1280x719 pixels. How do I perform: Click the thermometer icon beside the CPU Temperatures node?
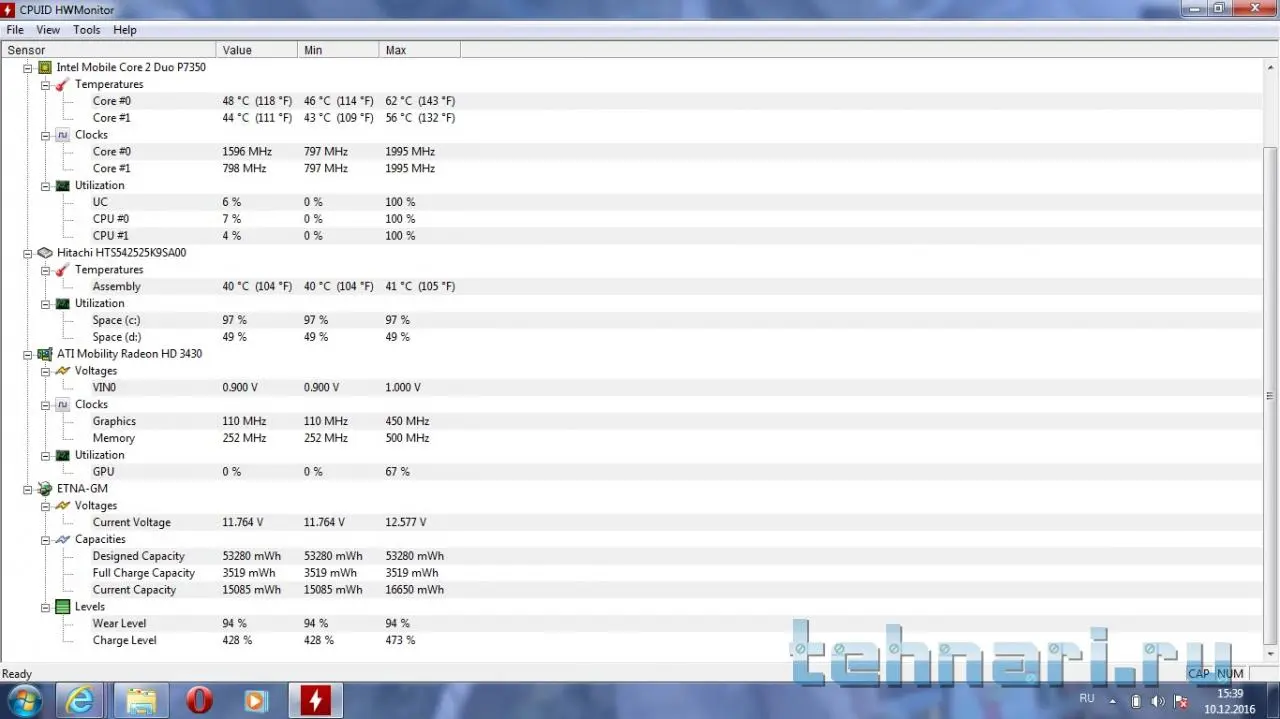[63, 84]
